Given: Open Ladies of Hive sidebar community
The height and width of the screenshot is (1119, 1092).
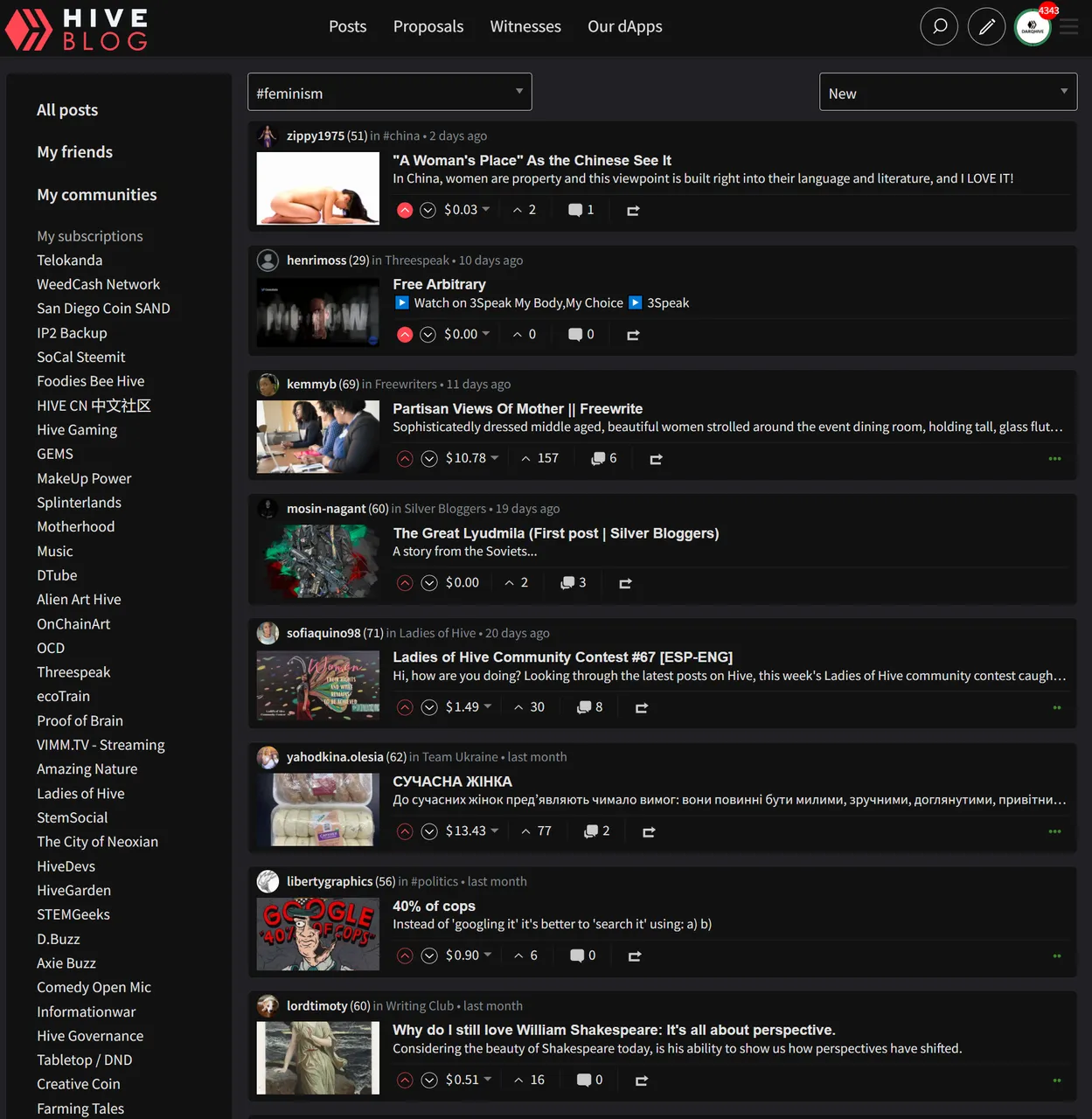Looking at the screenshot, I should [80, 794].
